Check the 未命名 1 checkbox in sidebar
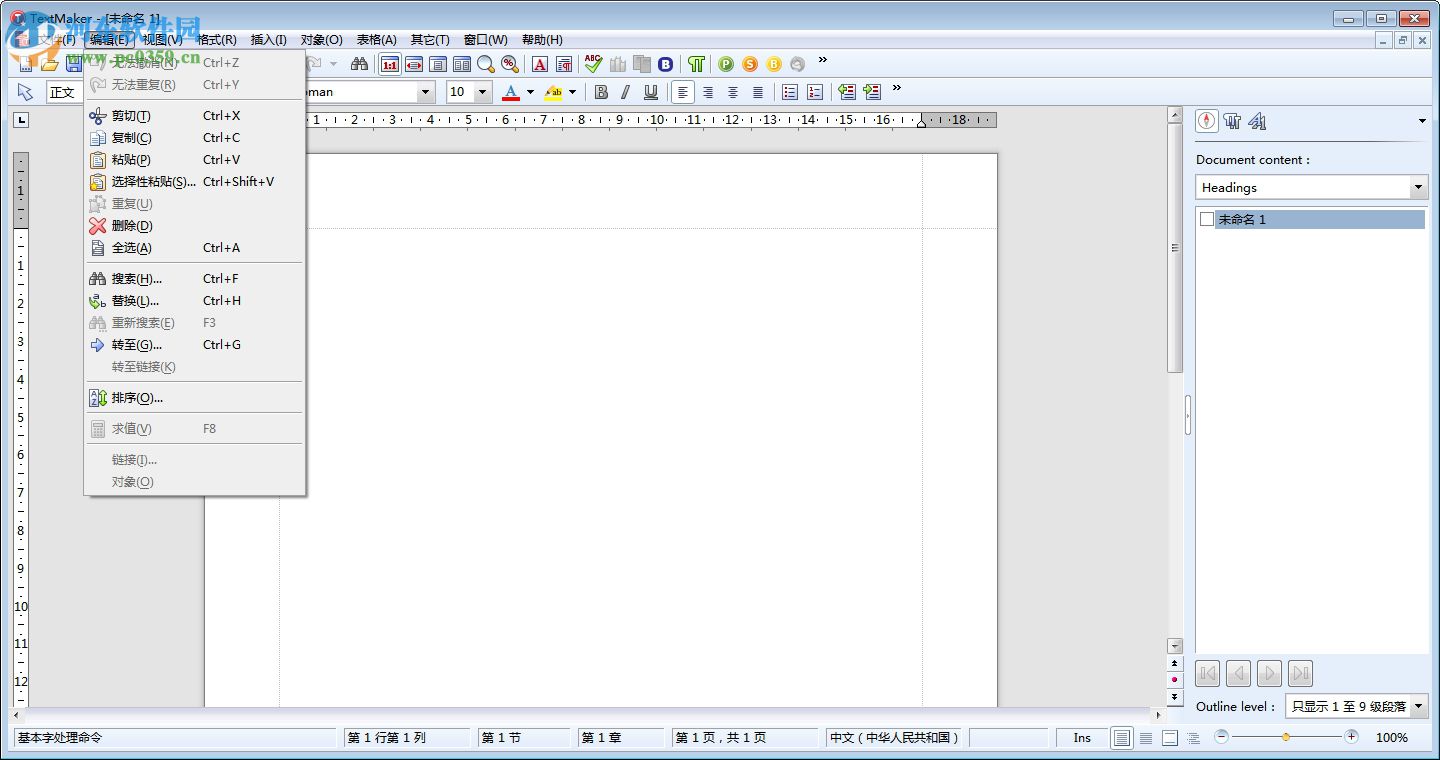 point(1207,219)
